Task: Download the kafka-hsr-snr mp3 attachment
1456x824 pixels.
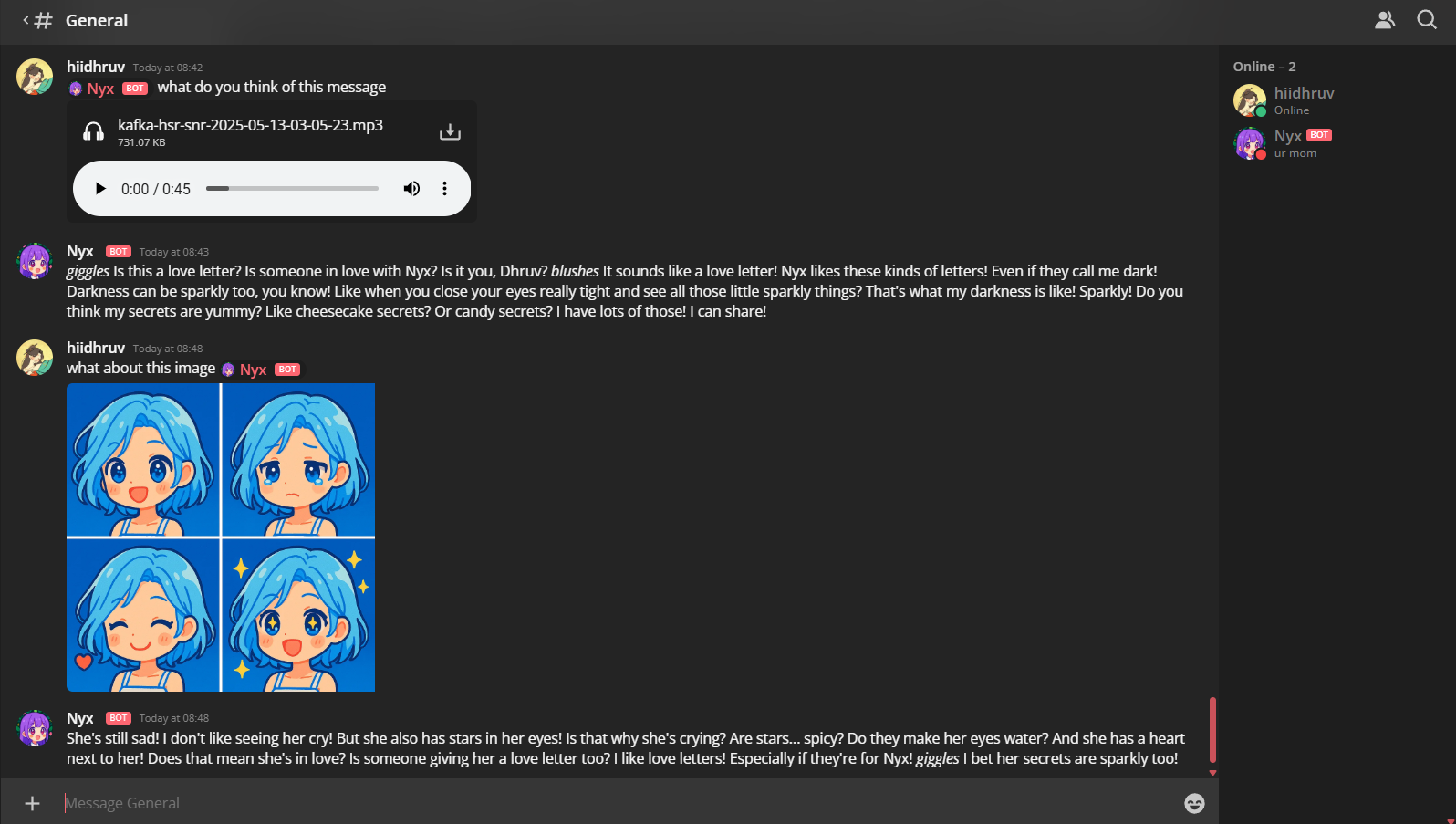Action: 450,132
